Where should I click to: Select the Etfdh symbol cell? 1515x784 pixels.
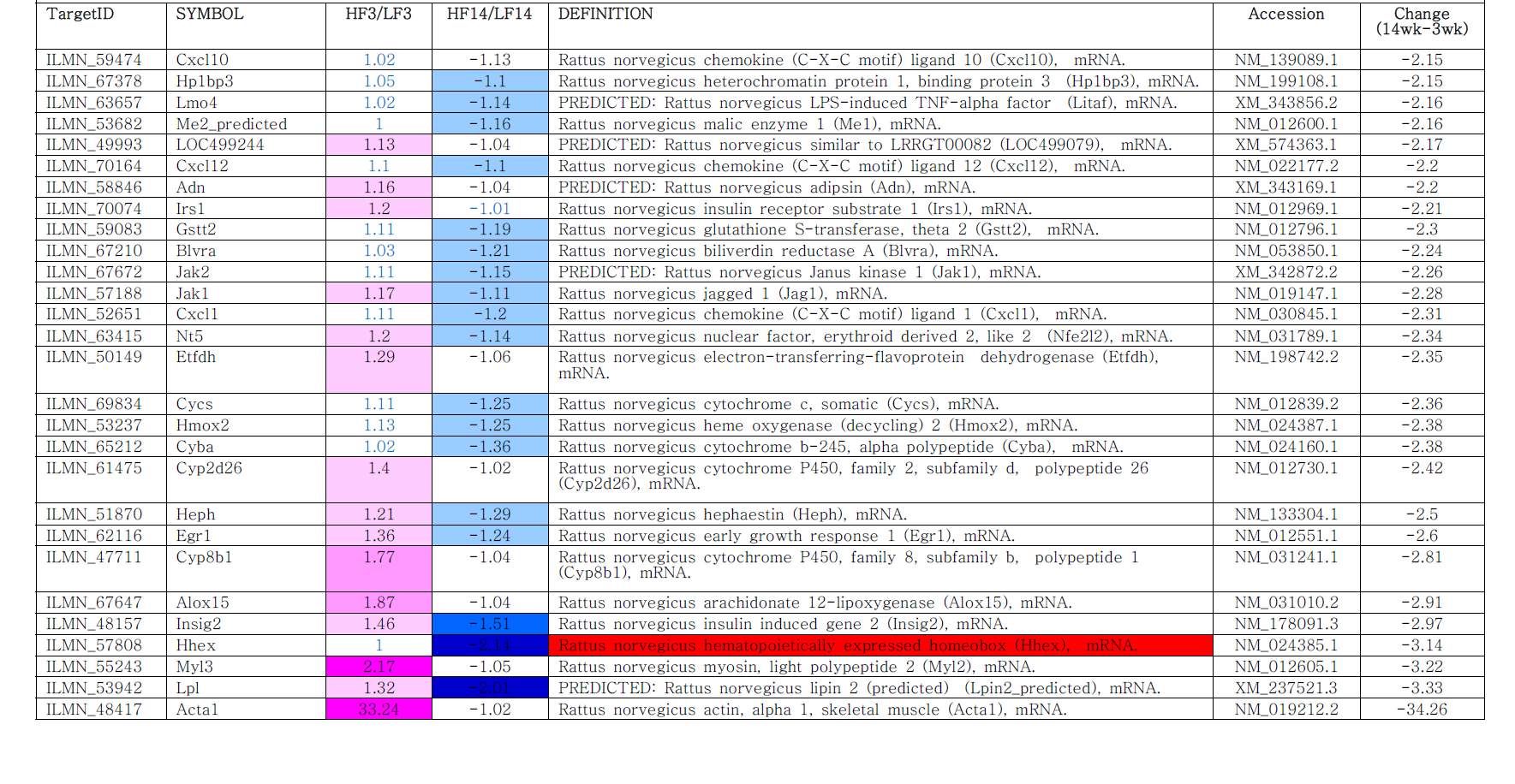(246, 370)
